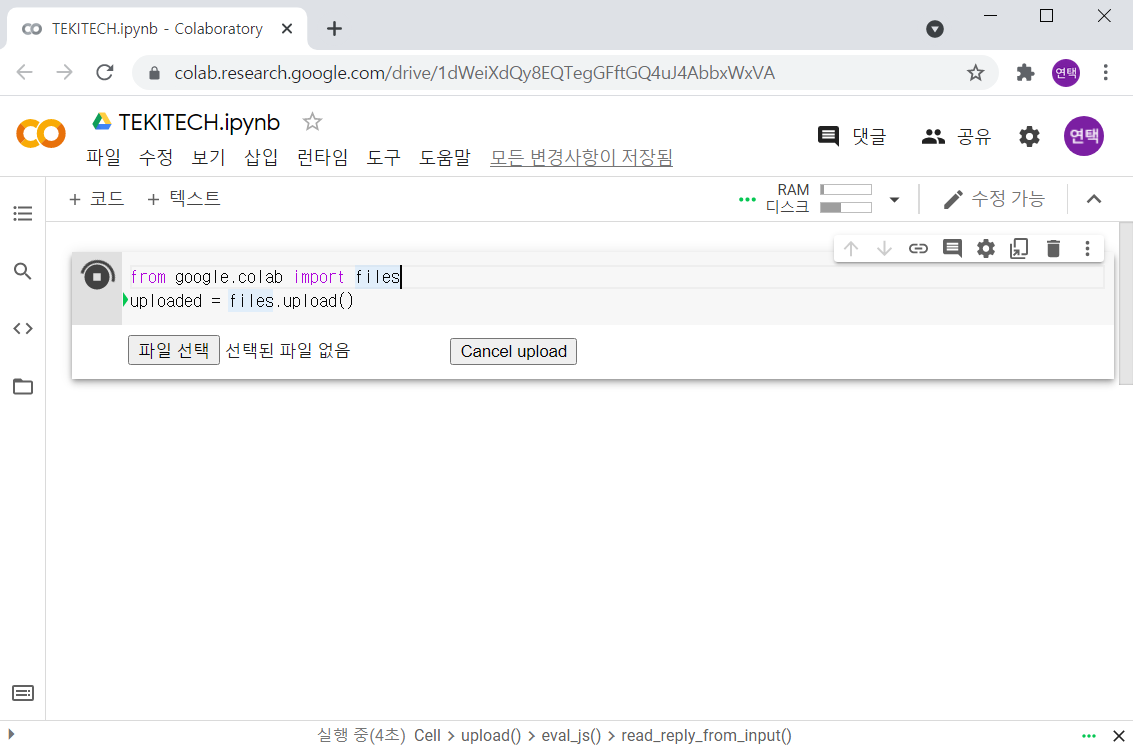Open the table of contents sidebar
The width and height of the screenshot is (1133, 748).
pyautogui.click(x=22, y=213)
